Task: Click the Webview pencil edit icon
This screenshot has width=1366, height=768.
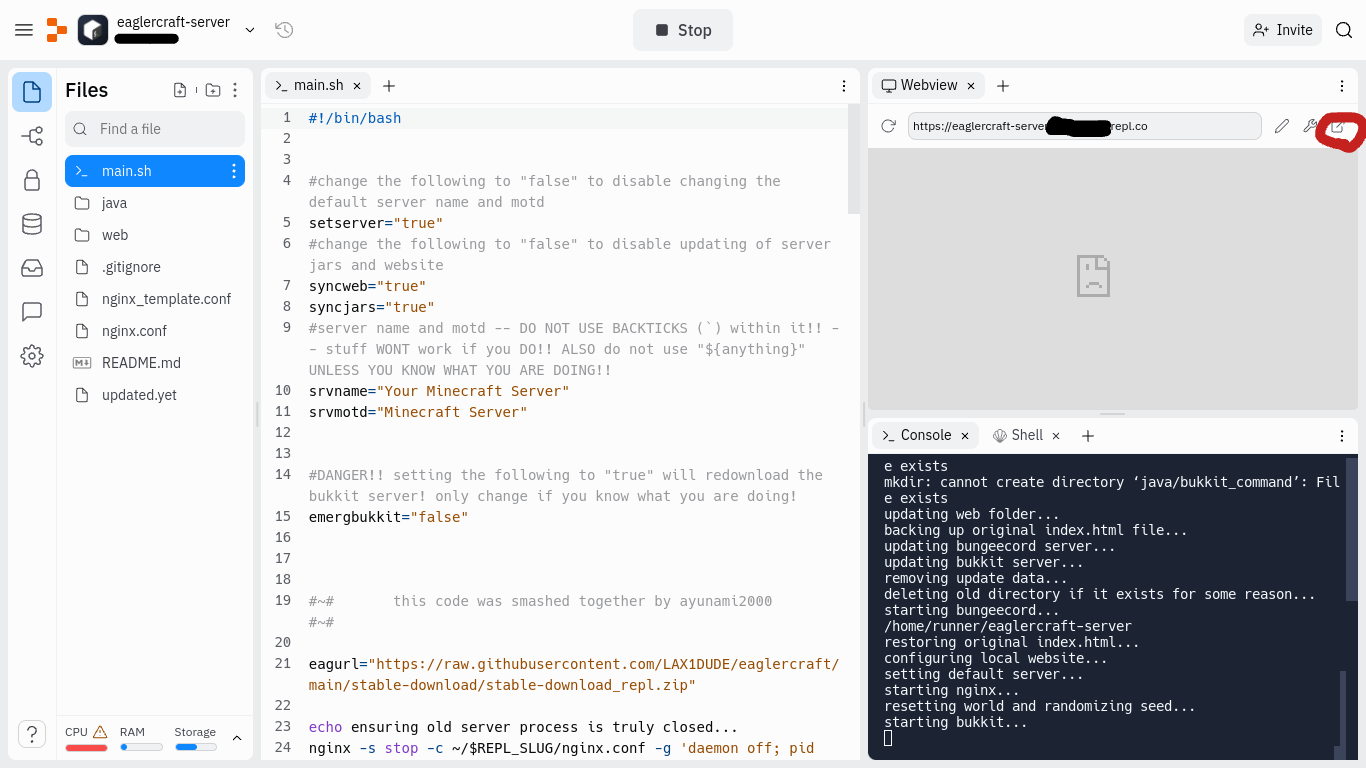Action: (1282, 126)
